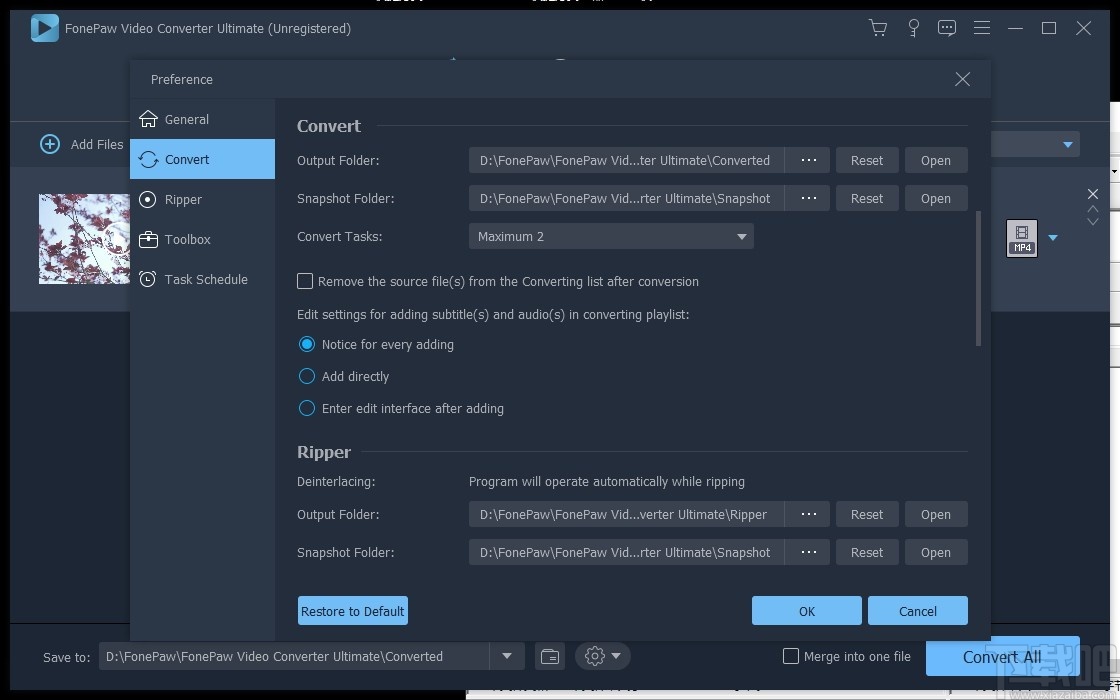1120x700 pixels.
Task: Click Restore to Default
Action: pos(352,610)
